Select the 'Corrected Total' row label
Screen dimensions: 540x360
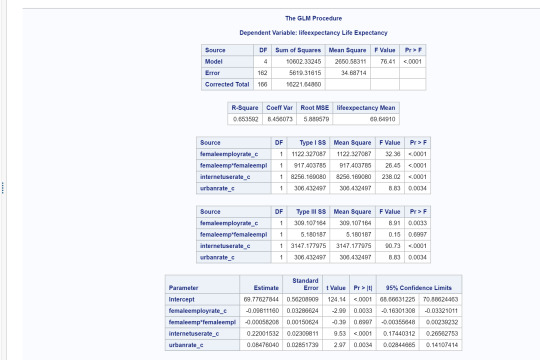click(x=227, y=84)
